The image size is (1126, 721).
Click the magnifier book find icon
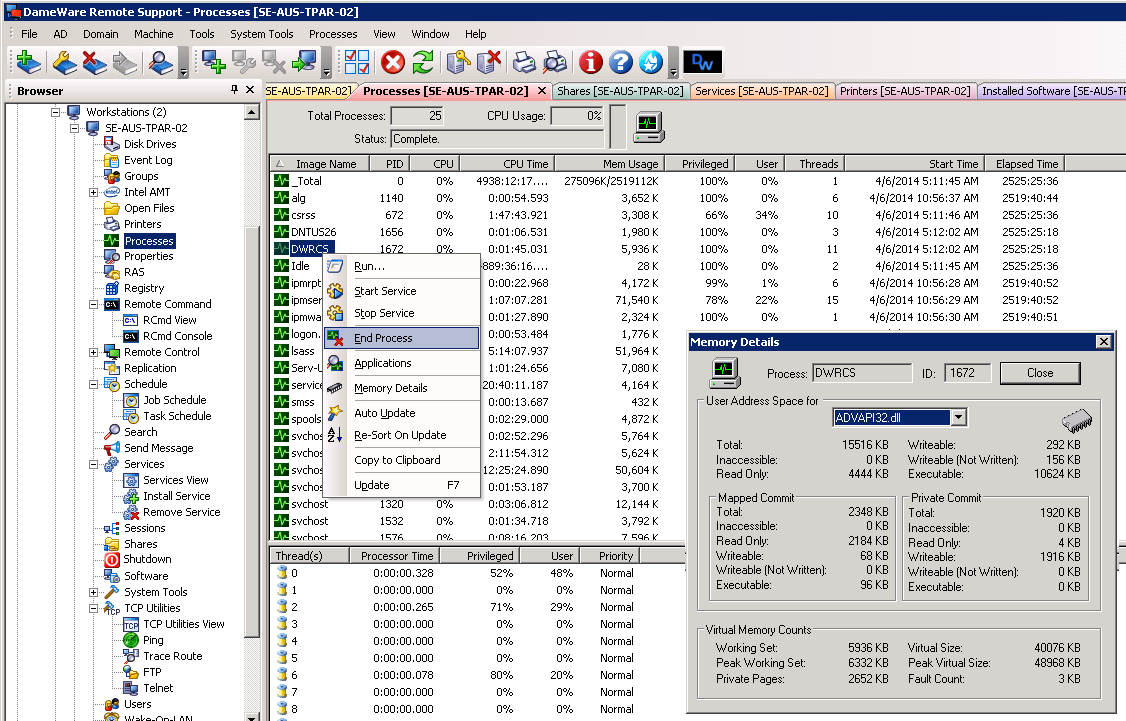click(x=160, y=62)
